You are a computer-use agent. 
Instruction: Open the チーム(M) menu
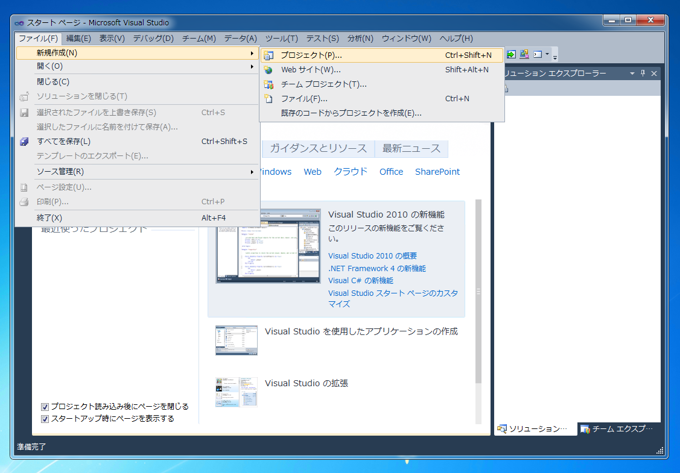click(x=199, y=39)
